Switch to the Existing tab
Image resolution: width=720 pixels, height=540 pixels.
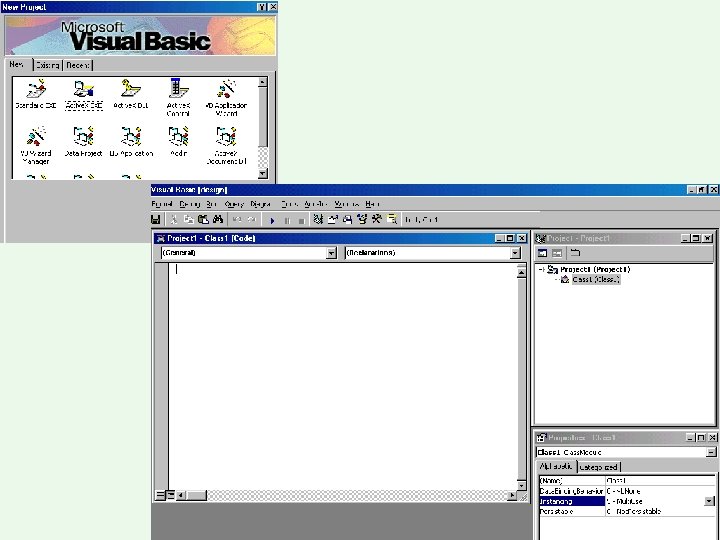(48, 65)
